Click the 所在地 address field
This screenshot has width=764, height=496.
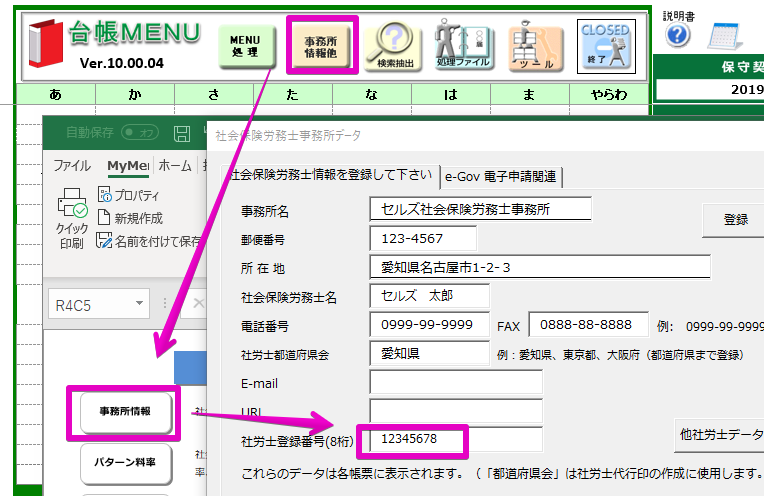coord(540,267)
